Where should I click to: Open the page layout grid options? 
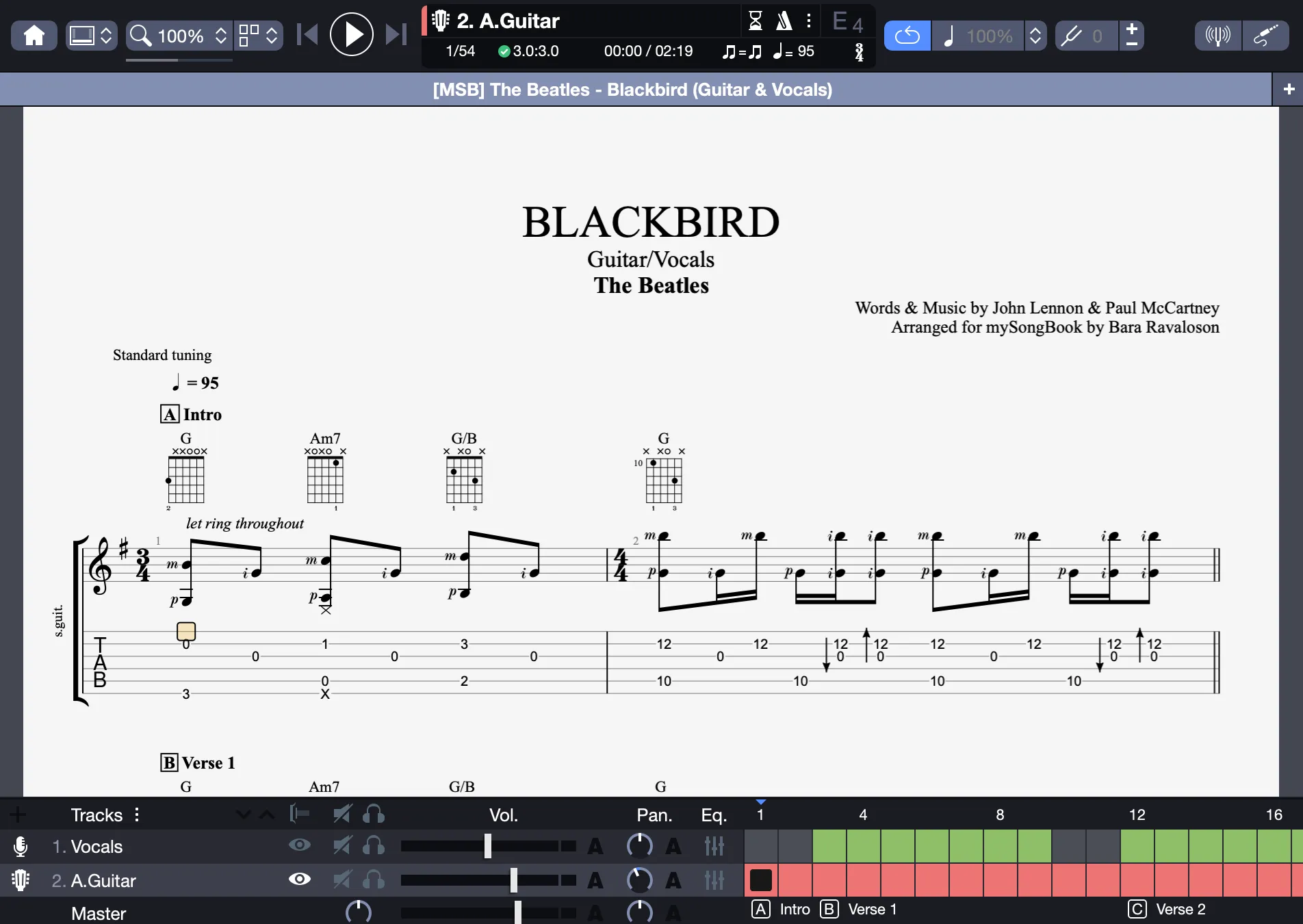click(259, 36)
